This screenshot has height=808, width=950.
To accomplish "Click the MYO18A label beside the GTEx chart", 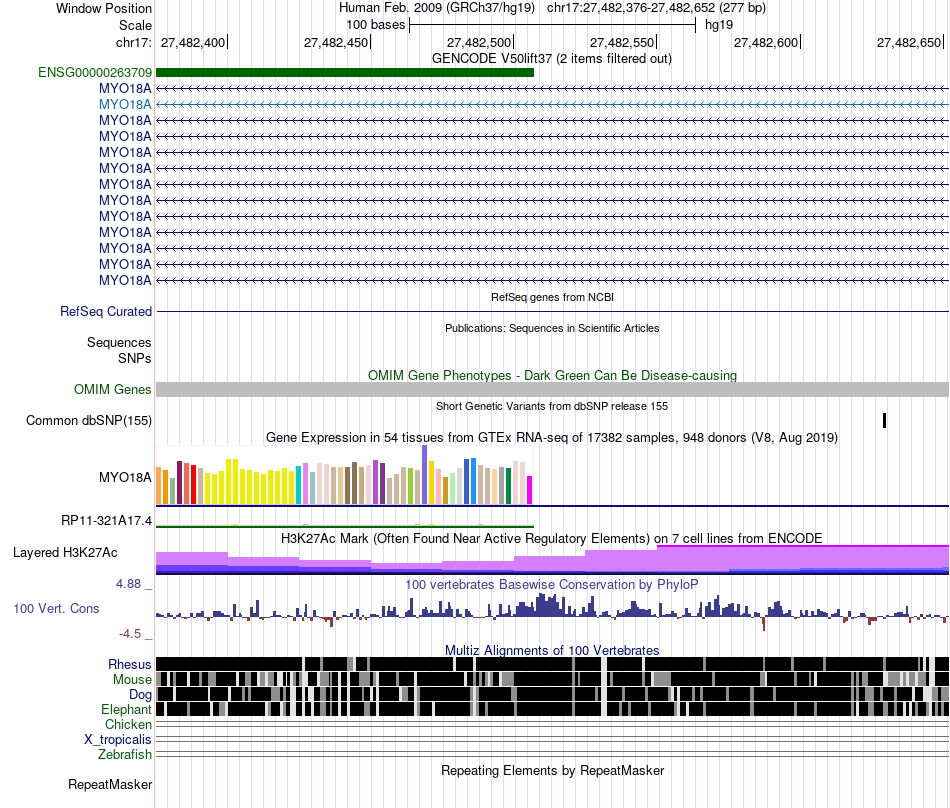I will [x=125, y=477].
